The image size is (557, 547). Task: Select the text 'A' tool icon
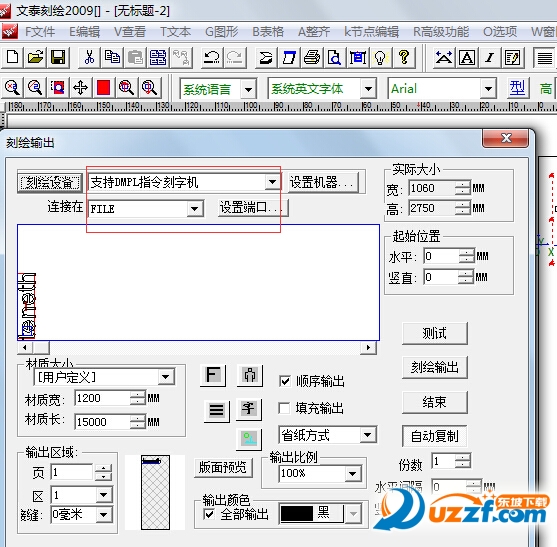tap(467, 57)
